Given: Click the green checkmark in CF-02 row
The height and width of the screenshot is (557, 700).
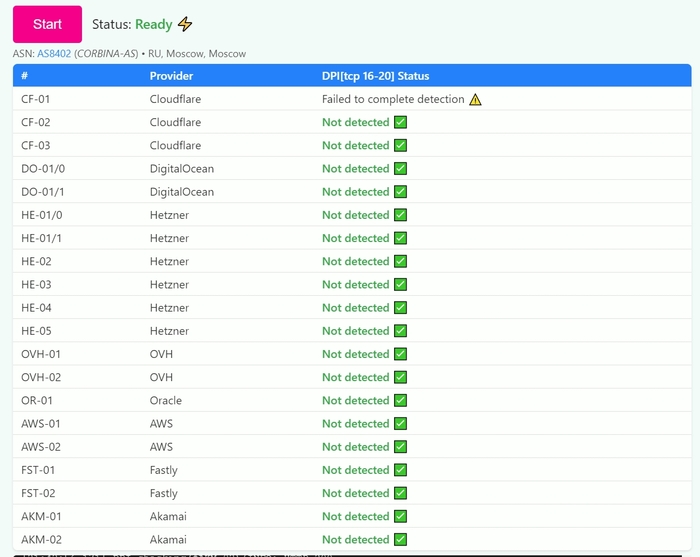Looking at the screenshot, I should point(400,123).
